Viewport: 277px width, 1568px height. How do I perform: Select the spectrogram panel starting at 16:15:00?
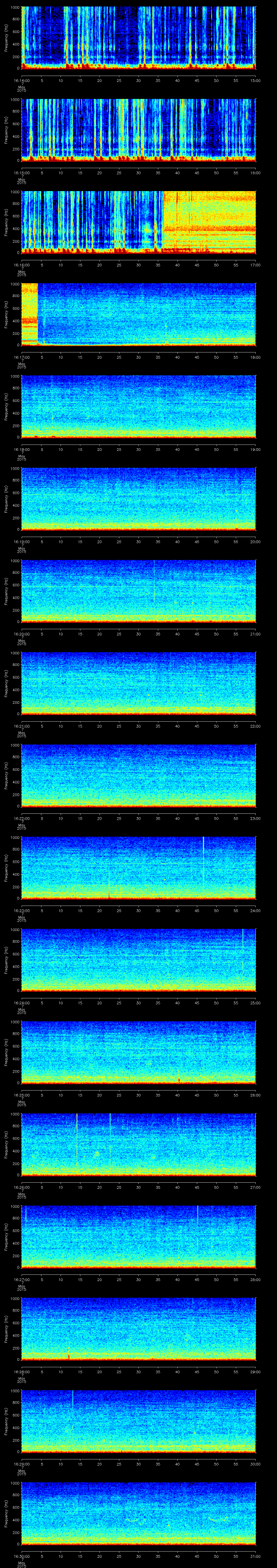click(138, 130)
